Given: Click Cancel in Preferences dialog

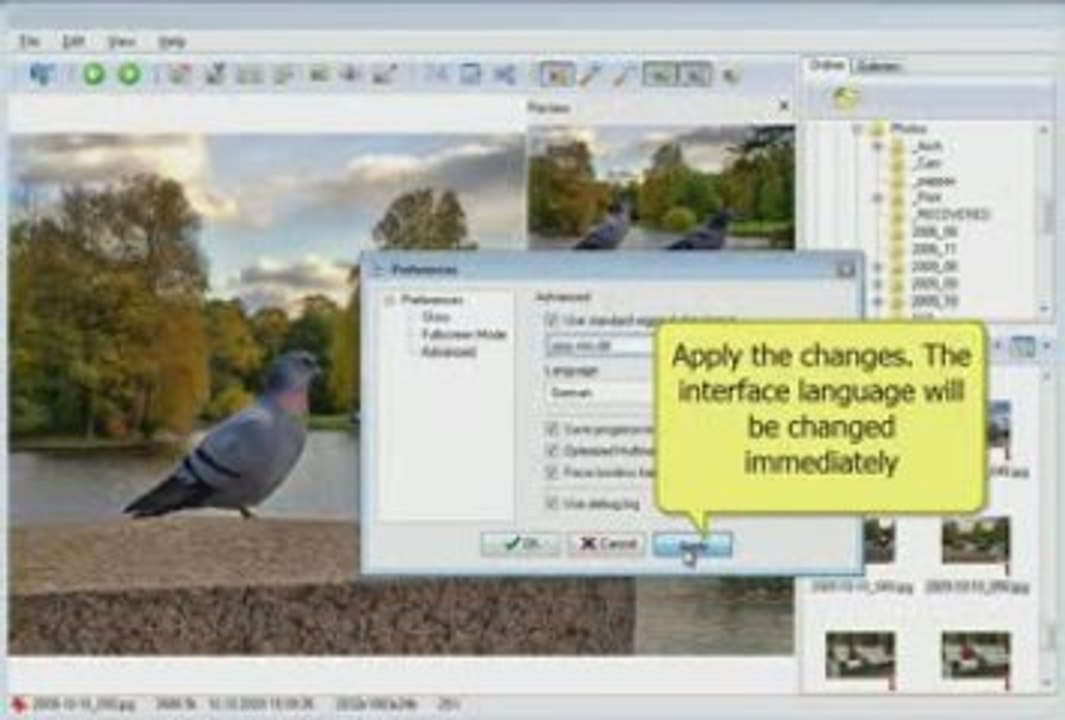Looking at the screenshot, I should (x=607, y=543).
